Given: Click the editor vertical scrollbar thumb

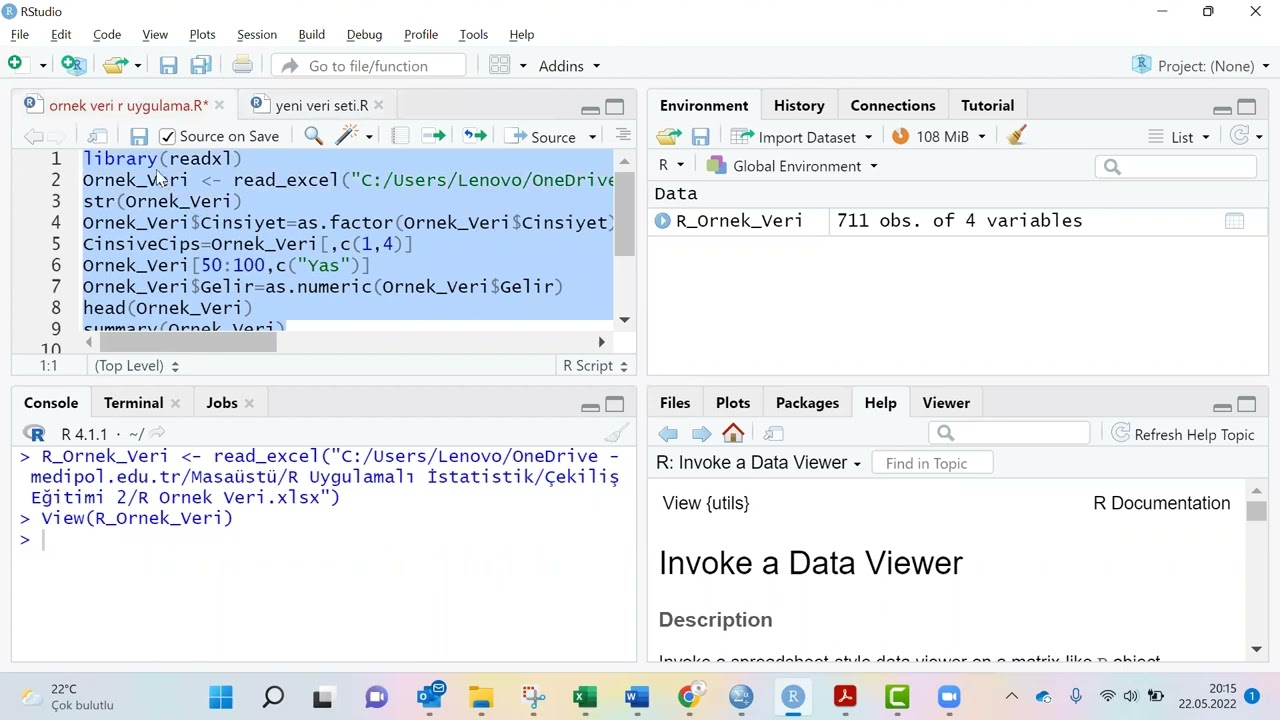Looking at the screenshot, I should (625, 214).
